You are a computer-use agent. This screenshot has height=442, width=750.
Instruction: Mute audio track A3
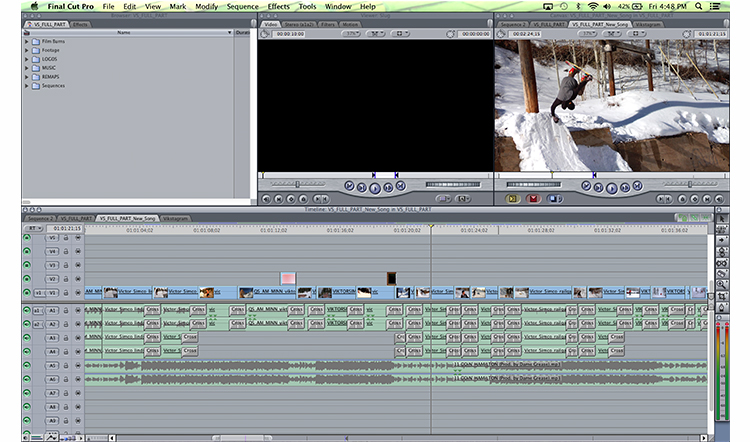[27, 338]
